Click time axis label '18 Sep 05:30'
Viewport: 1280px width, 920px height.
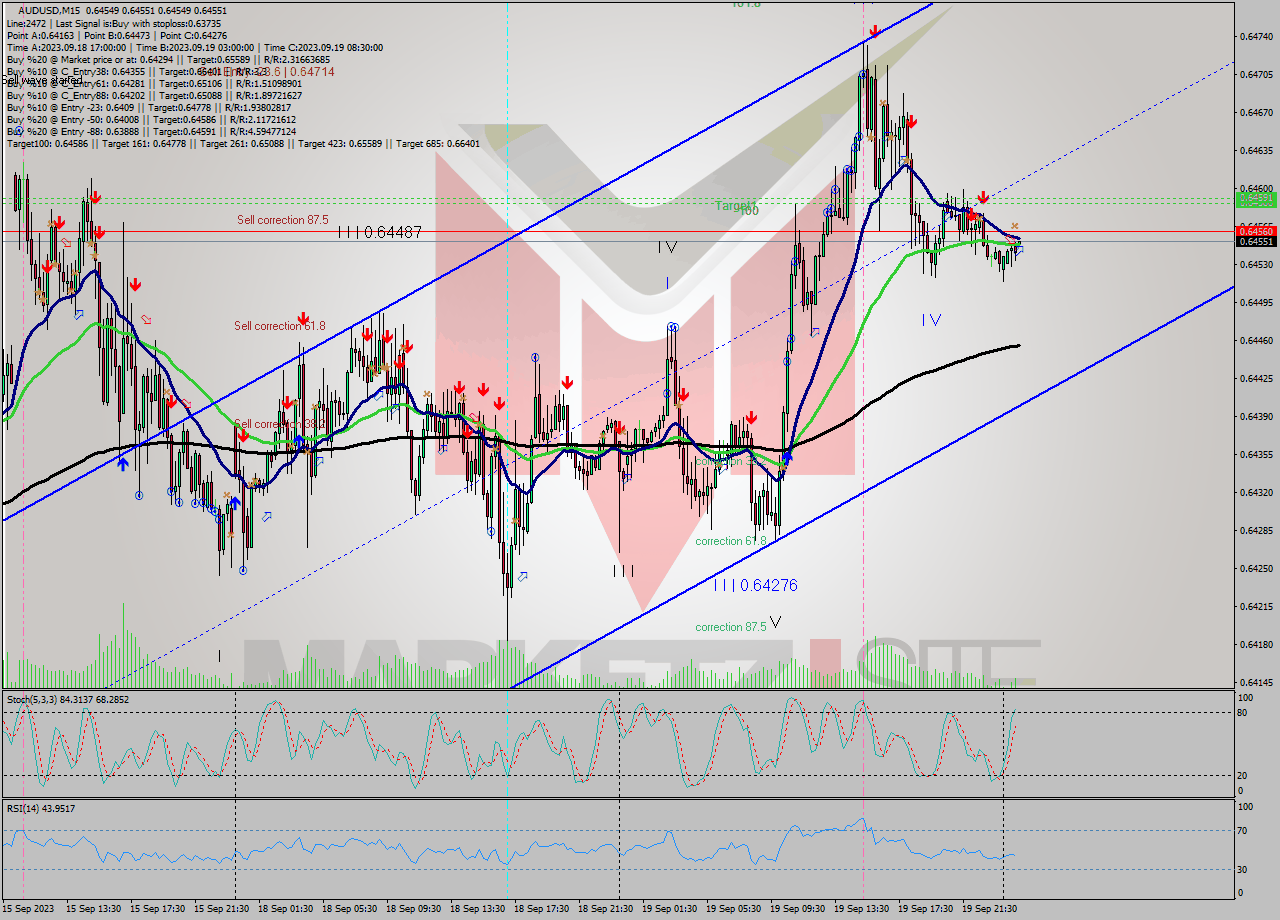350,909
